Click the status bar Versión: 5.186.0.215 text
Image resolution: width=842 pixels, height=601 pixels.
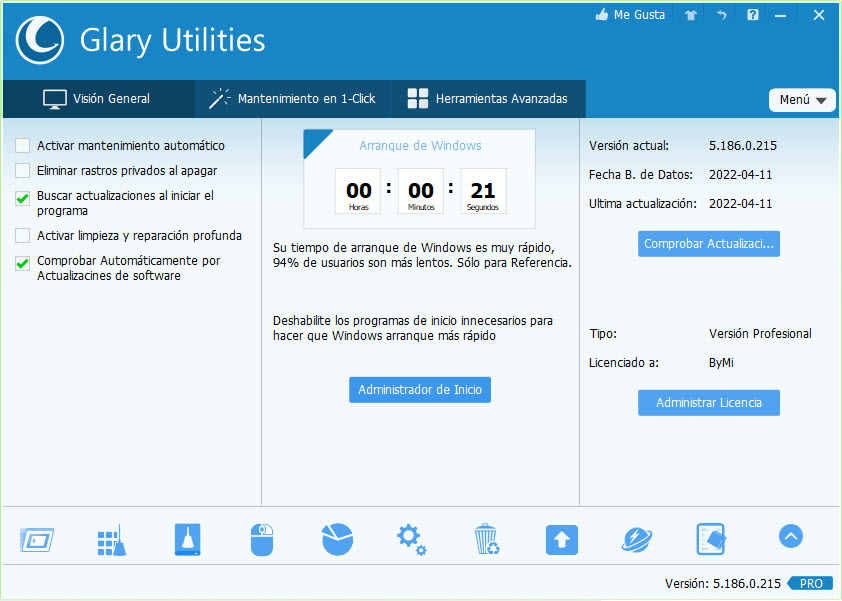click(x=723, y=584)
